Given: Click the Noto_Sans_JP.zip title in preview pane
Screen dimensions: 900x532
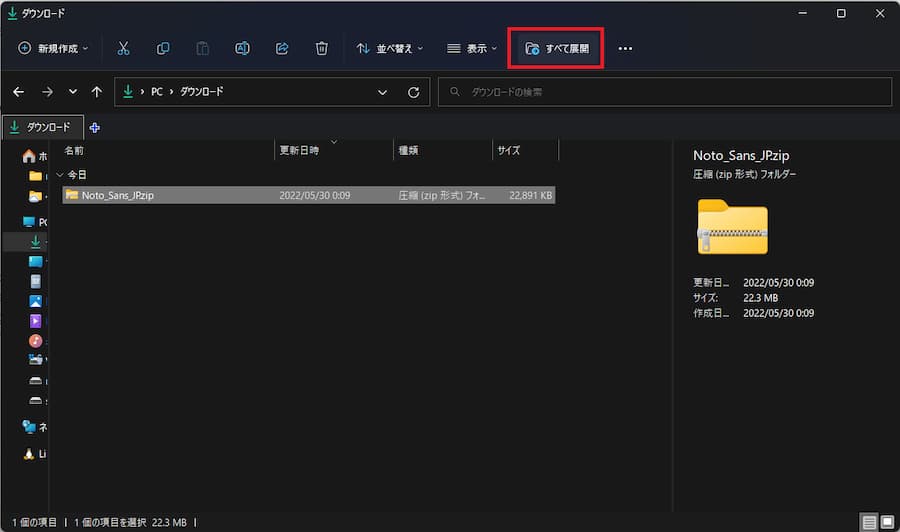Looking at the screenshot, I should (741, 156).
